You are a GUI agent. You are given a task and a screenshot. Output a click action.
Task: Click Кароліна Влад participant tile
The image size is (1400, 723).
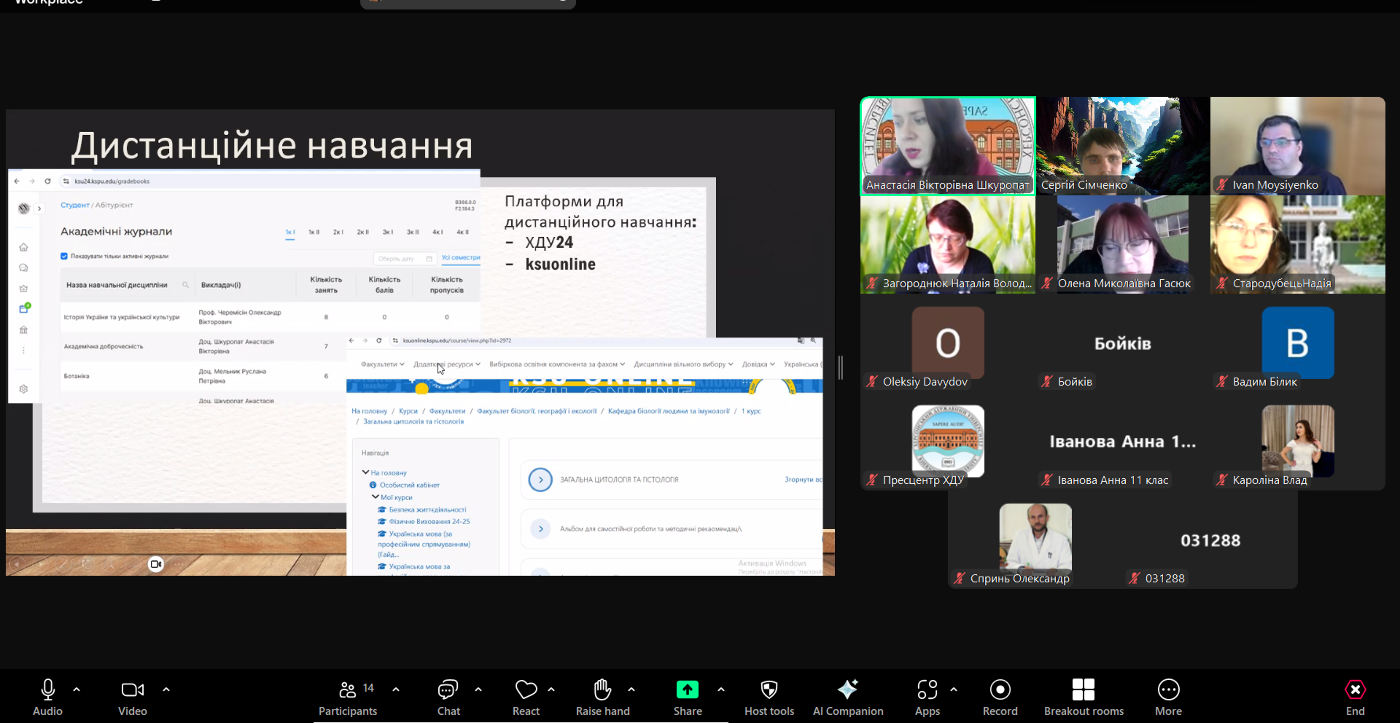(1297, 441)
